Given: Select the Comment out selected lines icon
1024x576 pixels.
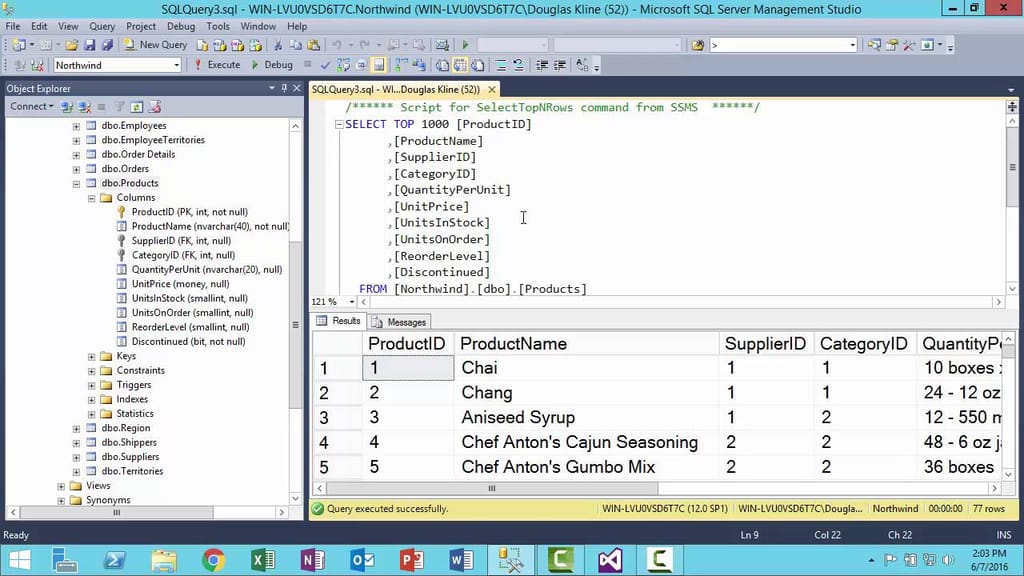Looking at the screenshot, I should point(502,64).
